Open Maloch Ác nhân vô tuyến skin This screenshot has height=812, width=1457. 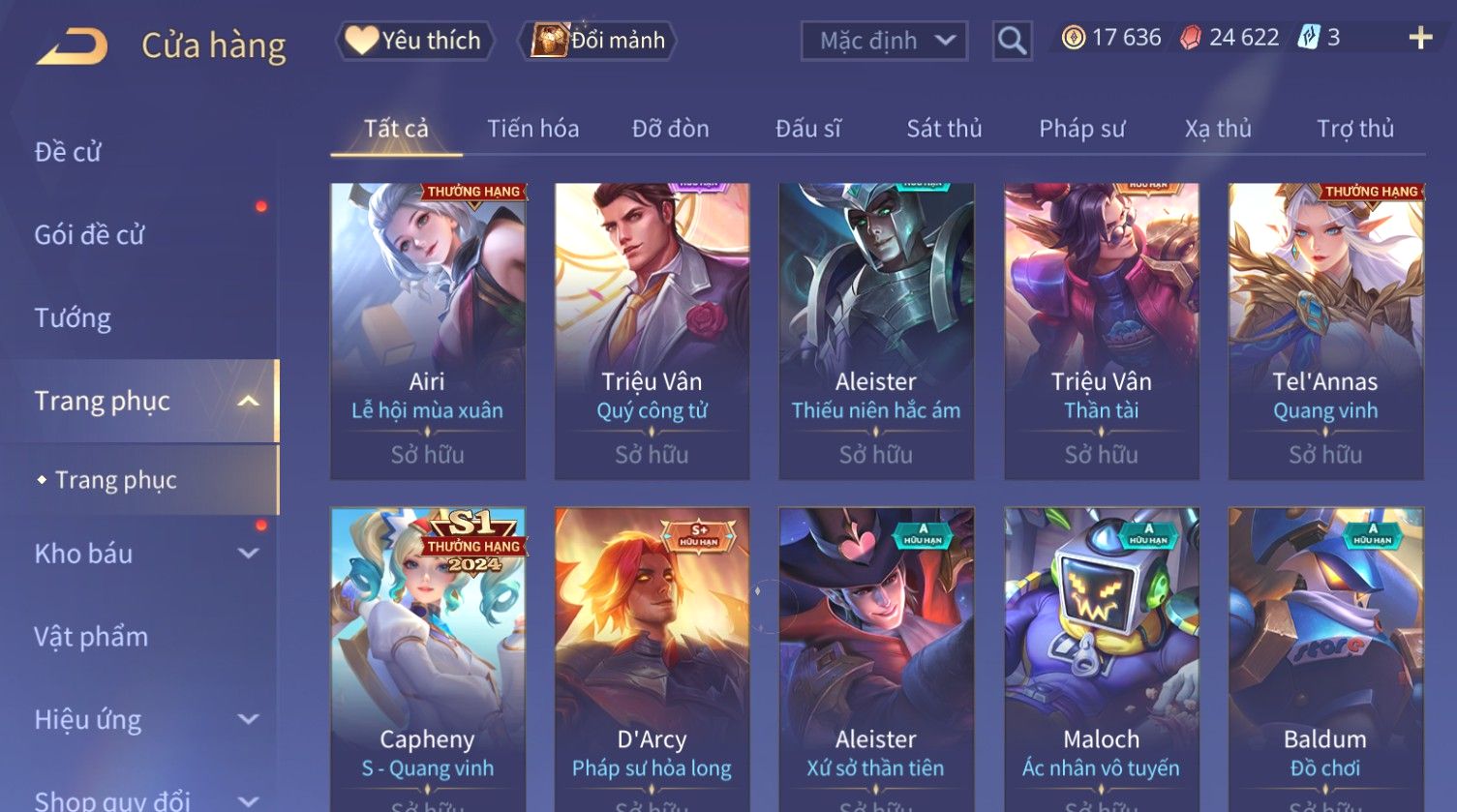point(1101,660)
